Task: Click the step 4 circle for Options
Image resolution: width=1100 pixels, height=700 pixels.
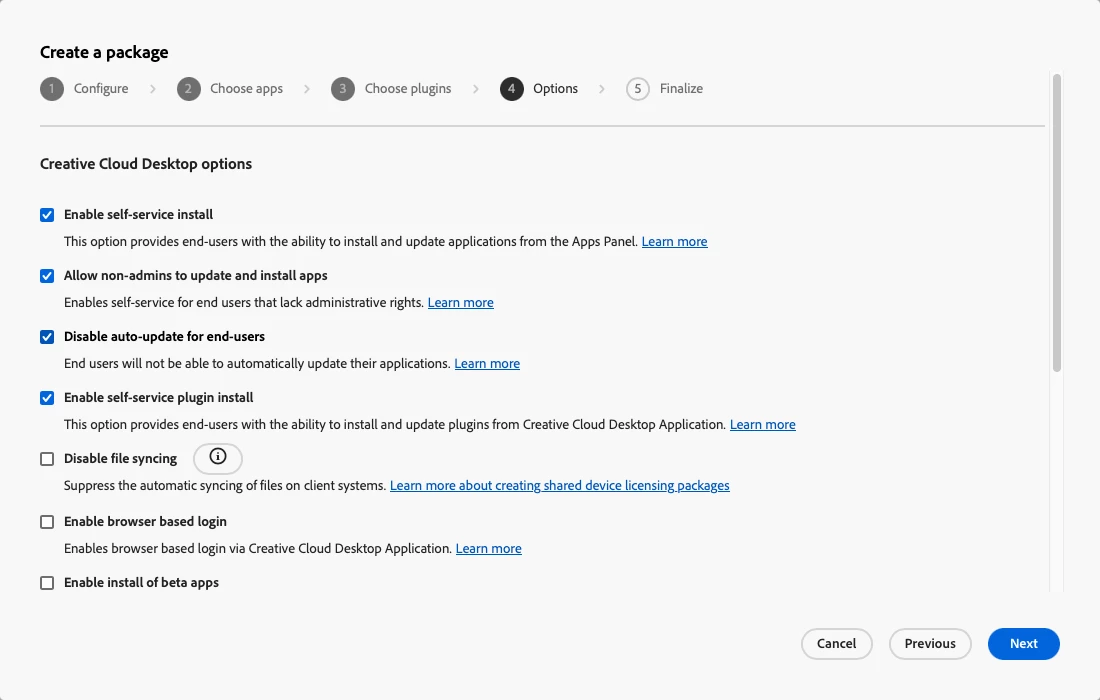Action: [x=511, y=89]
